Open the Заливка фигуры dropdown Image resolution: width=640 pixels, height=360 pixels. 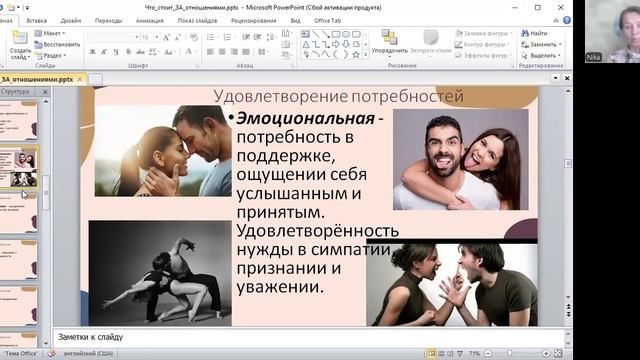[x=483, y=33]
